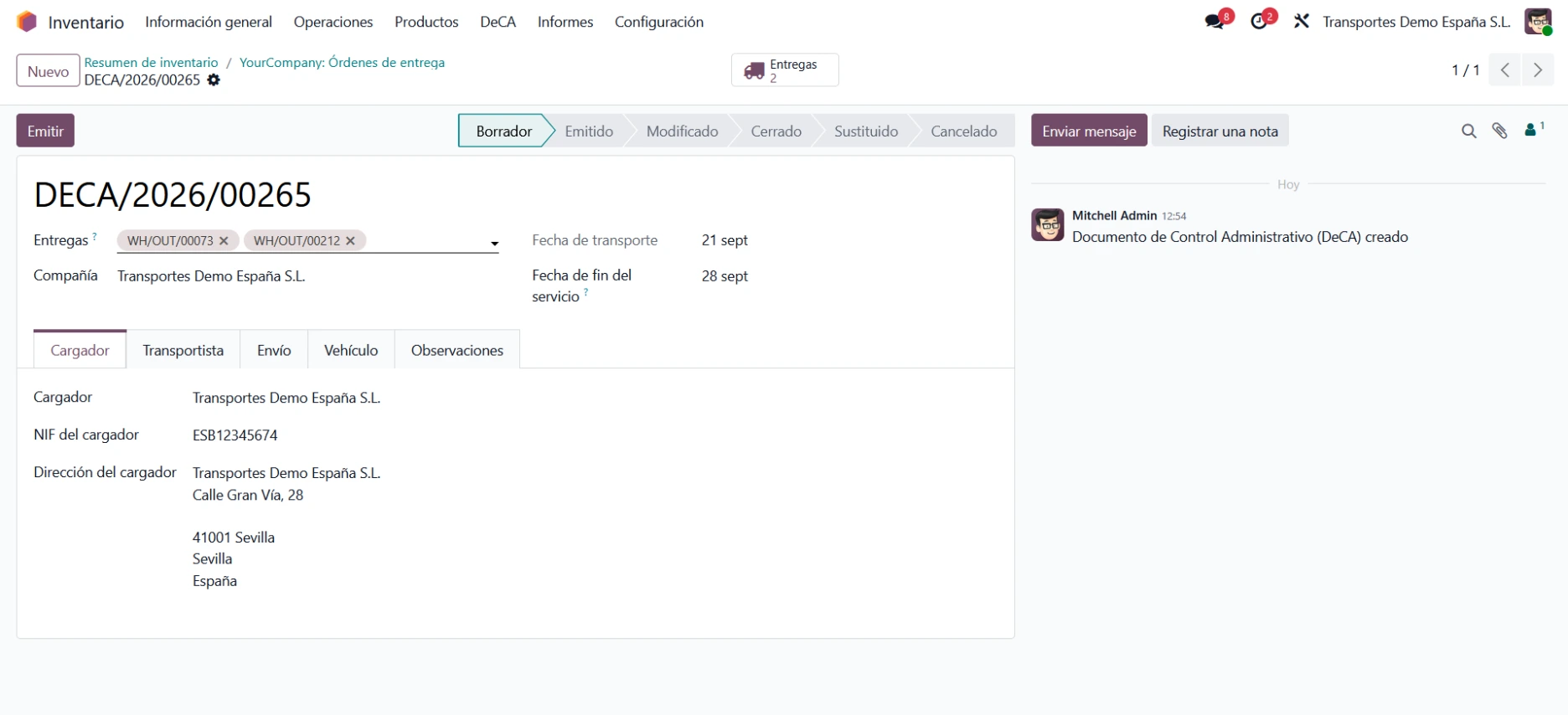Remove the WH/OUT/00212 delivery tag

click(x=350, y=241)
